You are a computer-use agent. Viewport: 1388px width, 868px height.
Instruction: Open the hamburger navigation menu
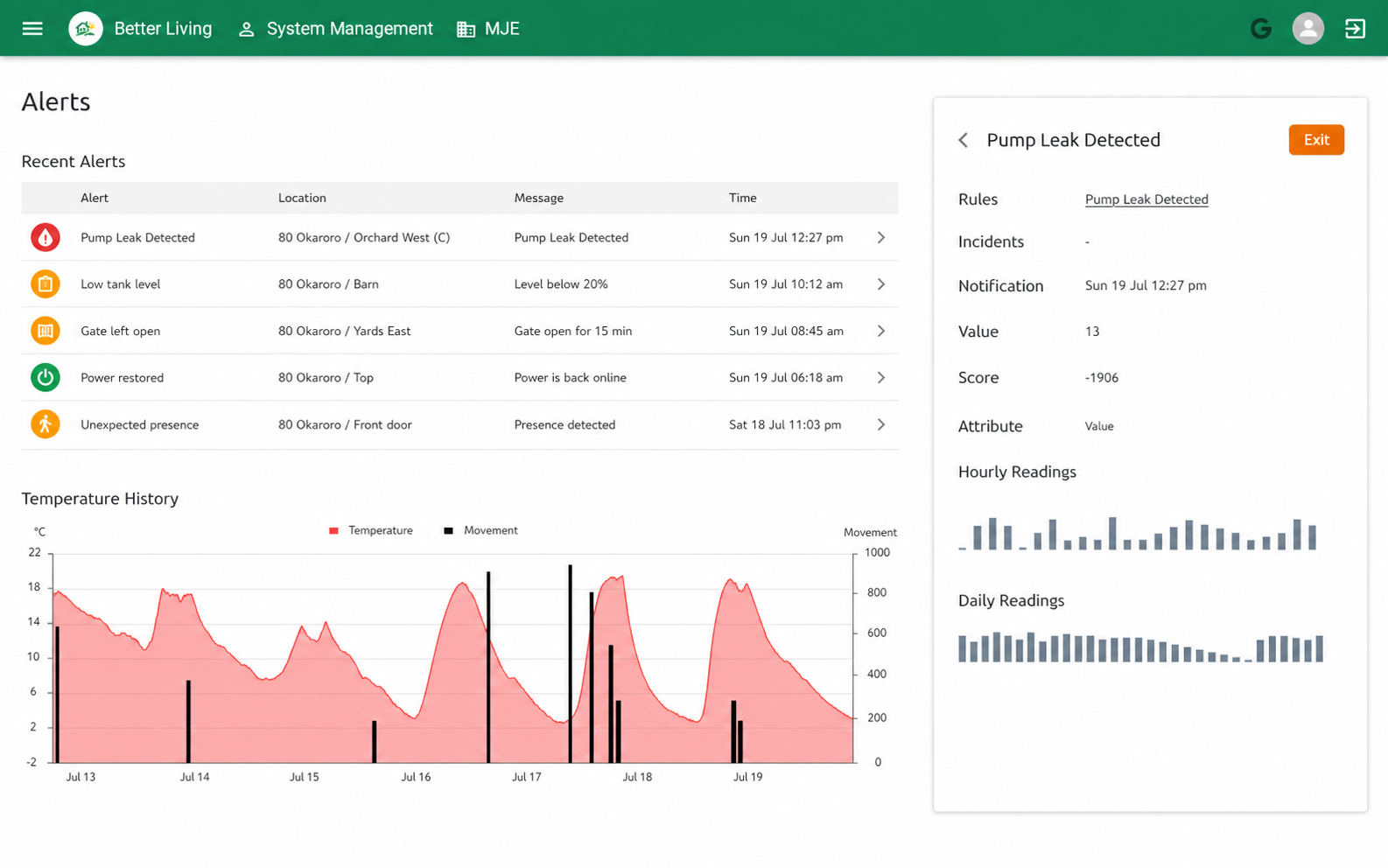pyautogui.click(x=32, y=29)
